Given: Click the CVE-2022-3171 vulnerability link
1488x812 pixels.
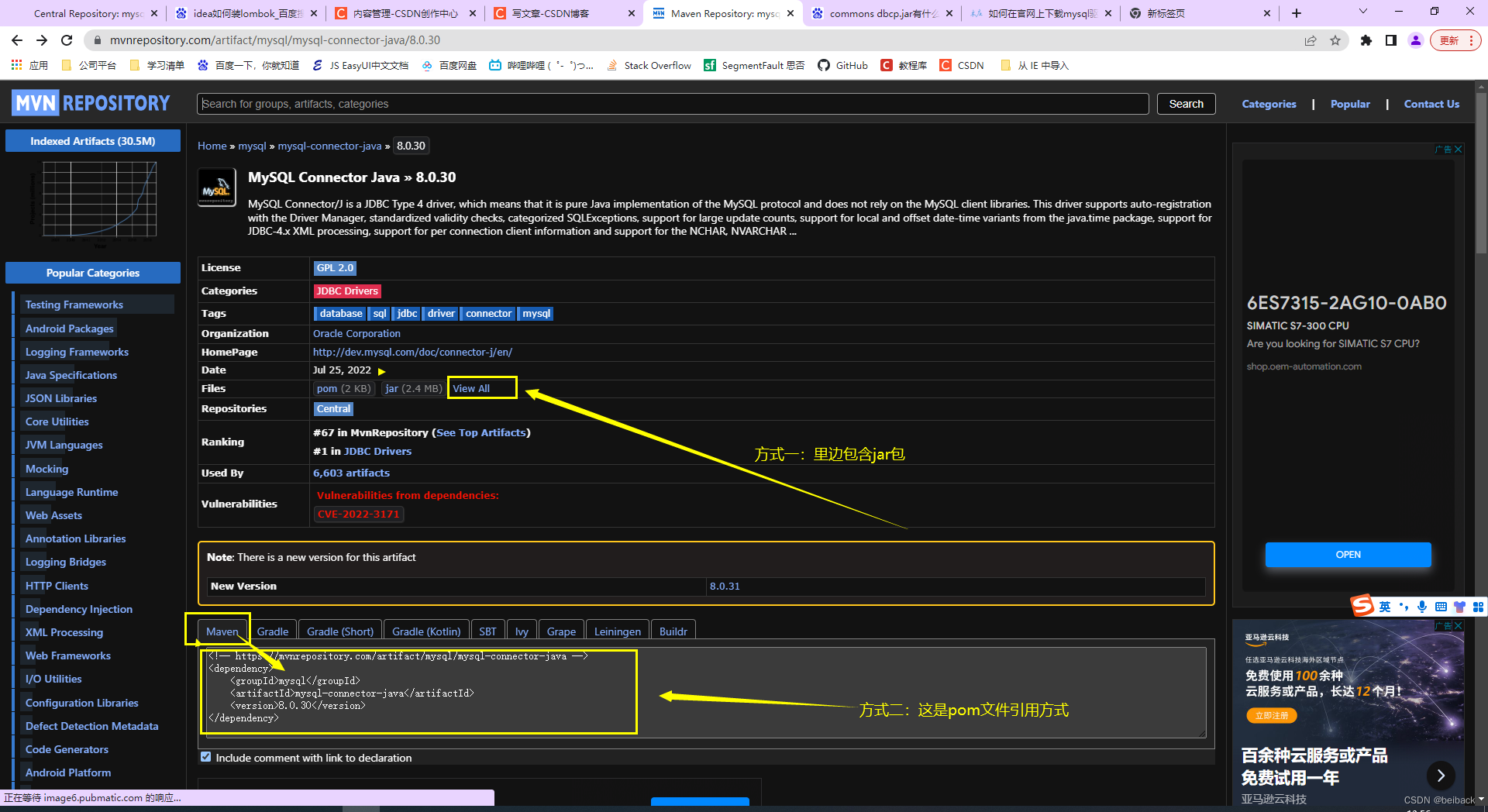Looking at the screenshot, I should (x=359, y=514).
